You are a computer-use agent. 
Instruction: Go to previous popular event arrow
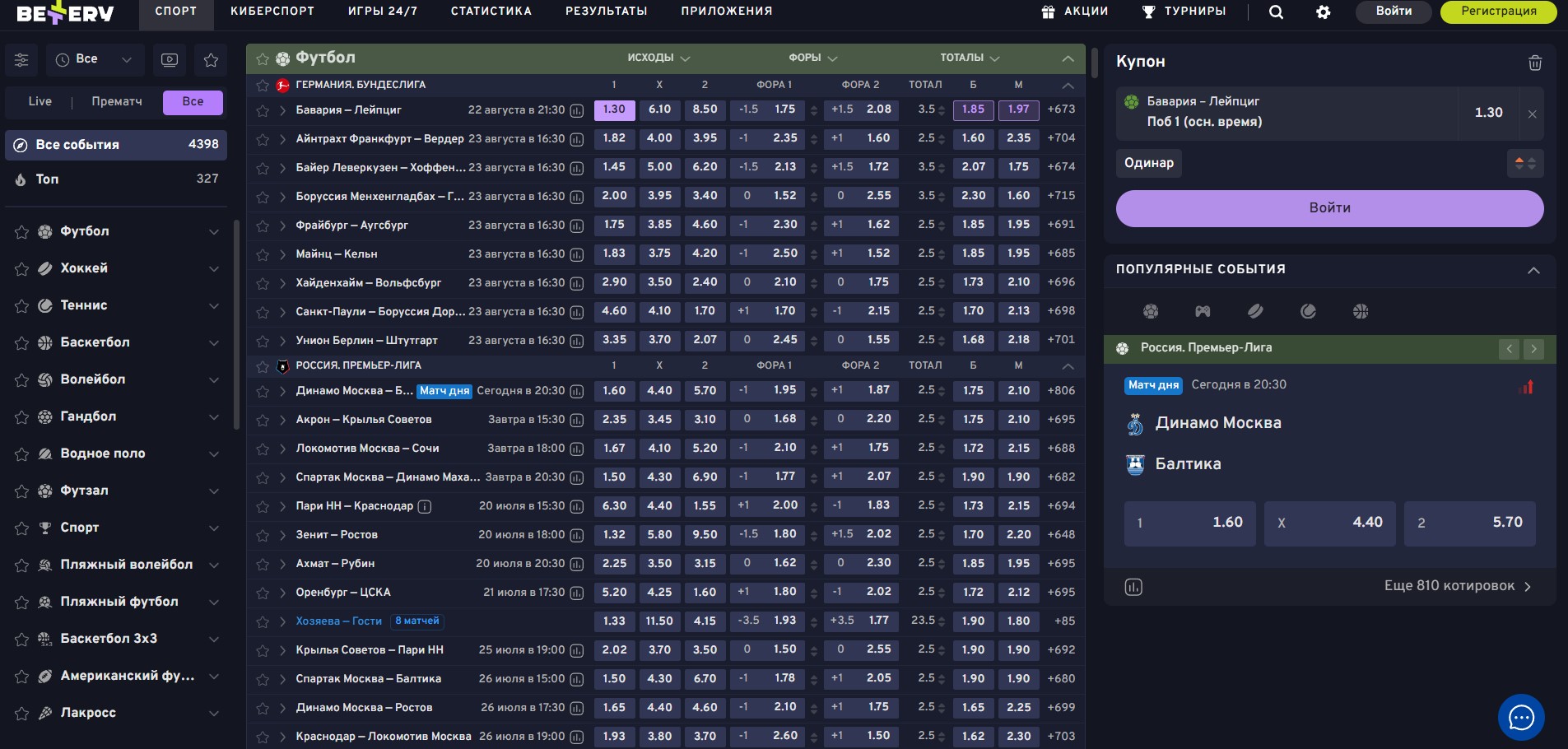coord(1510,349)
